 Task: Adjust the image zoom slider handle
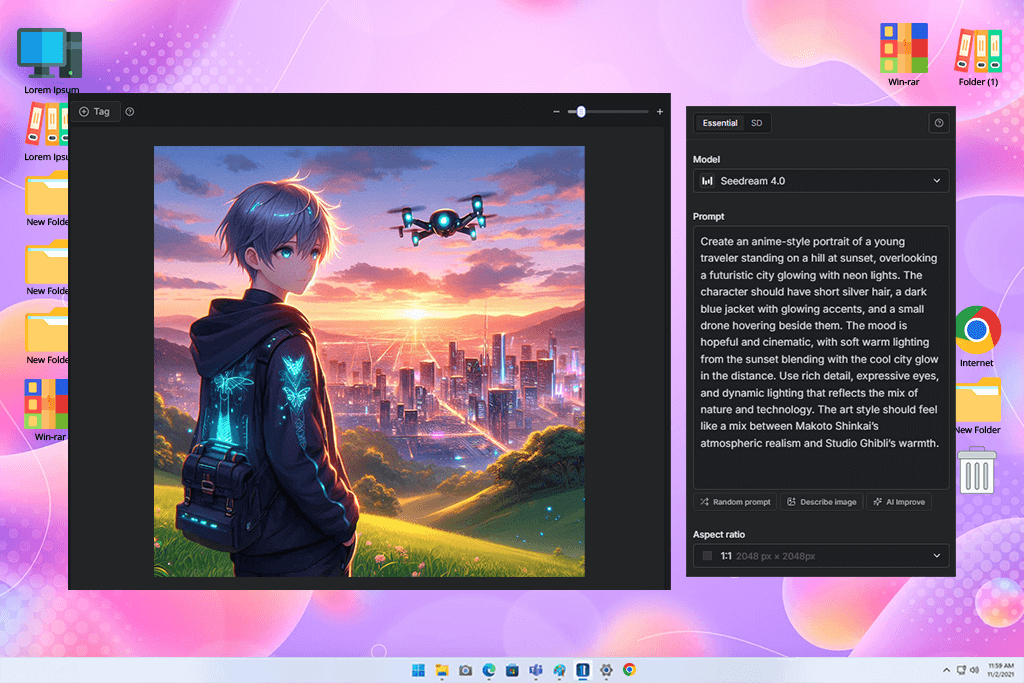[581, 112]
